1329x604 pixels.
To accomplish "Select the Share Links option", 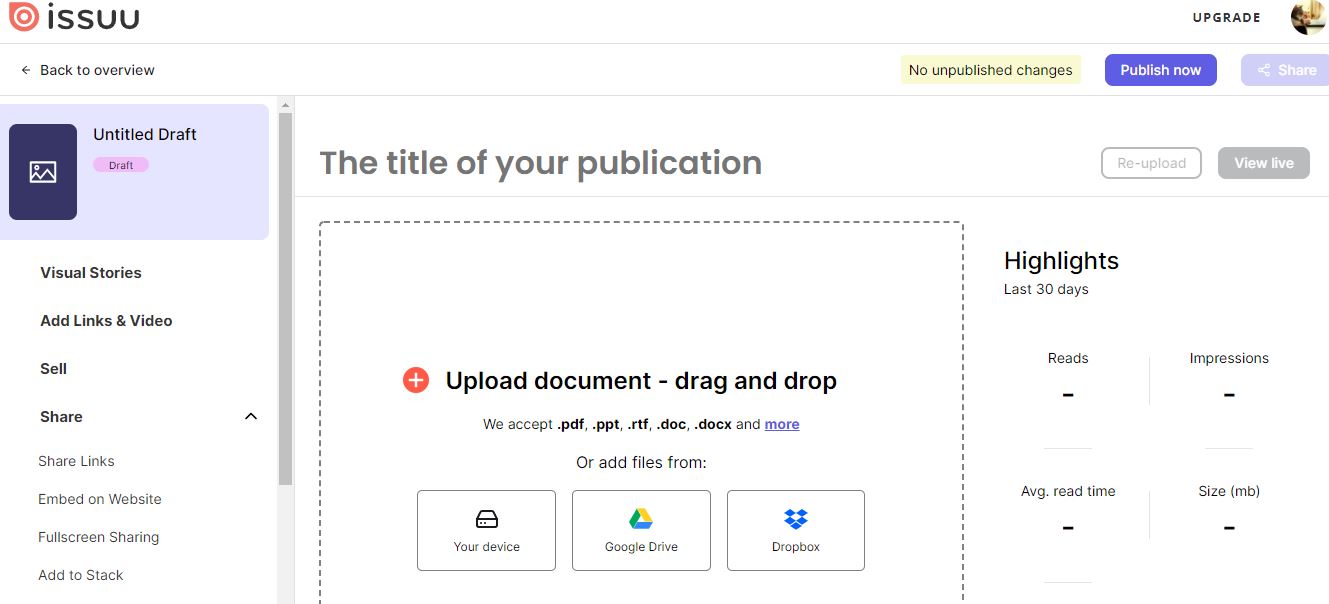I will pyautogui.click(x=76, y=461).
